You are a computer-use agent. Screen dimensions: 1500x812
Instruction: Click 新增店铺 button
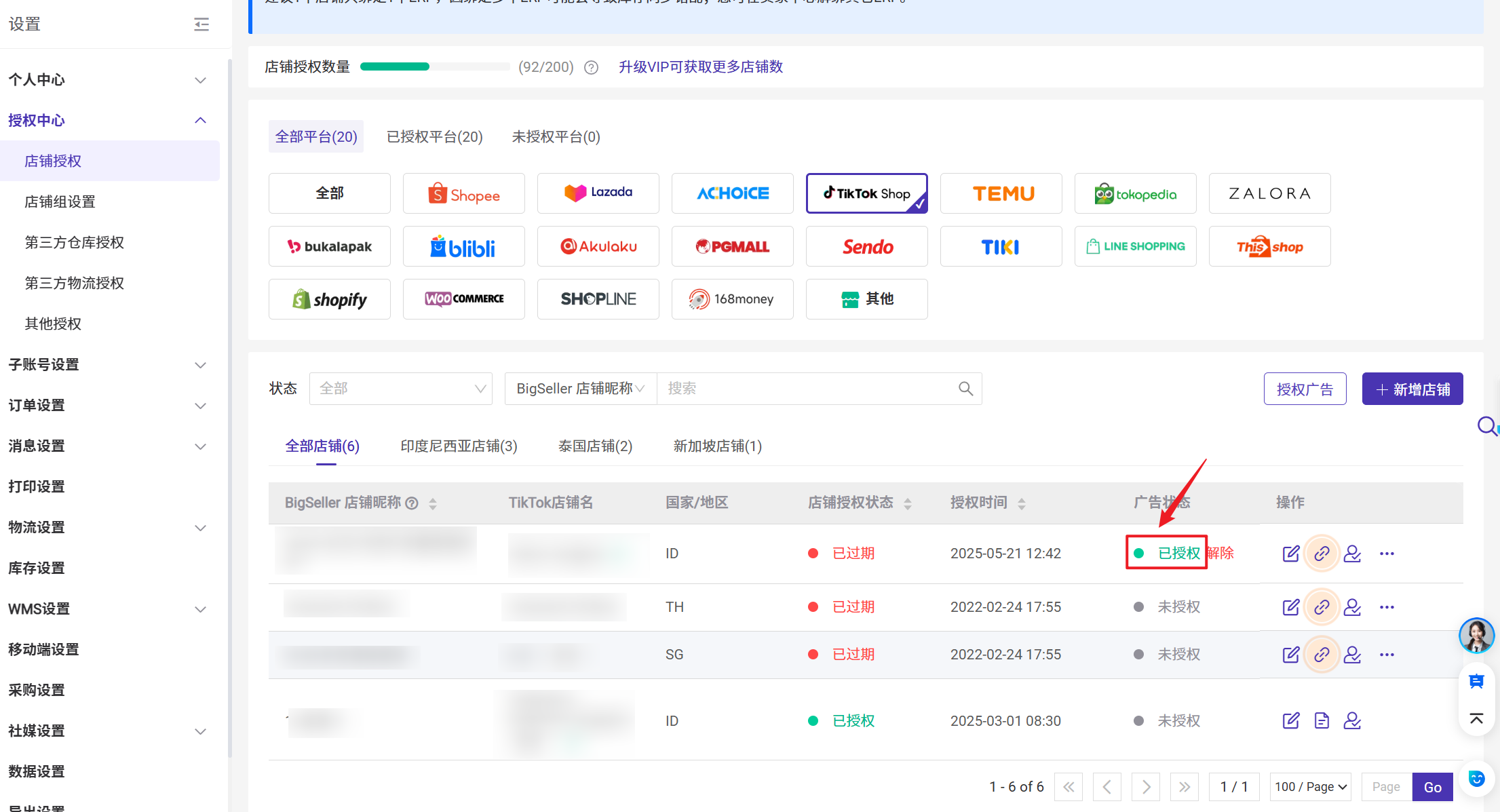click(x=1412, y=389)
